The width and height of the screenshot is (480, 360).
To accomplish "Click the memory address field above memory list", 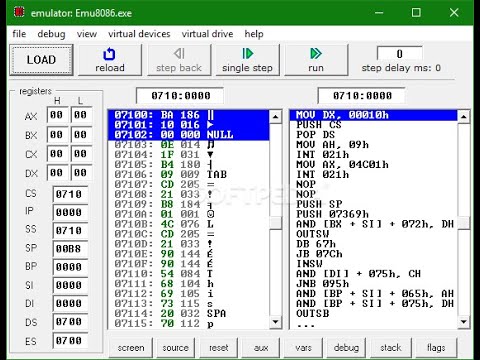I will [x=180, y=96].
